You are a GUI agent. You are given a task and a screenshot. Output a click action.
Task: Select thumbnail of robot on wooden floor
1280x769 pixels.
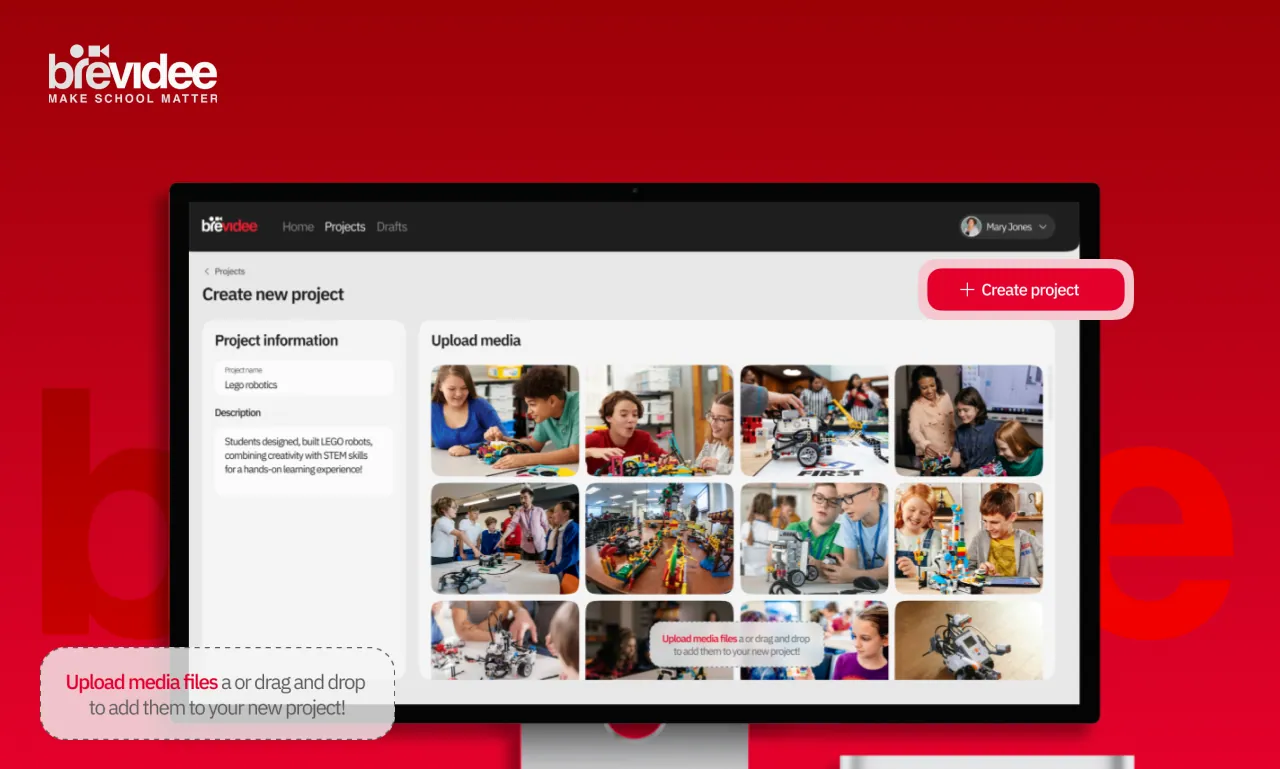tap(968, 640)
